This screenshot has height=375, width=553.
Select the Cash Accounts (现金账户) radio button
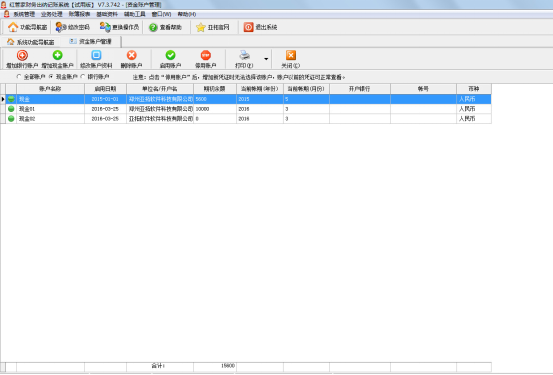(x=51, y=76)
